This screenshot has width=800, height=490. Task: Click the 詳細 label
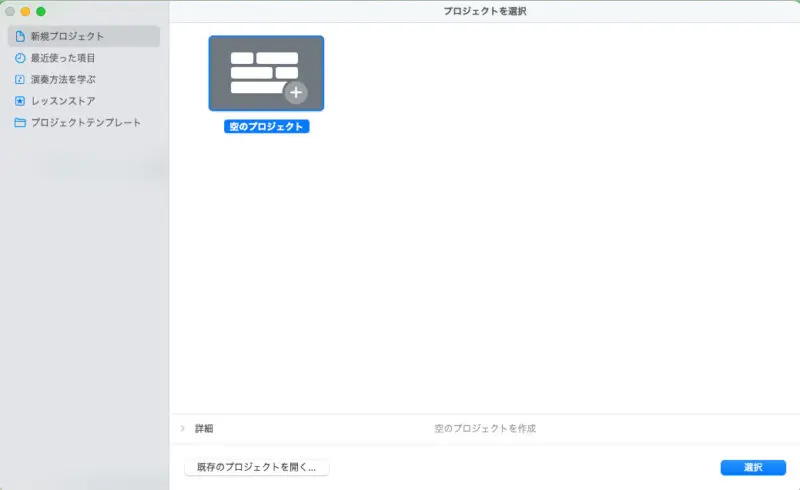tap(204, 428)
